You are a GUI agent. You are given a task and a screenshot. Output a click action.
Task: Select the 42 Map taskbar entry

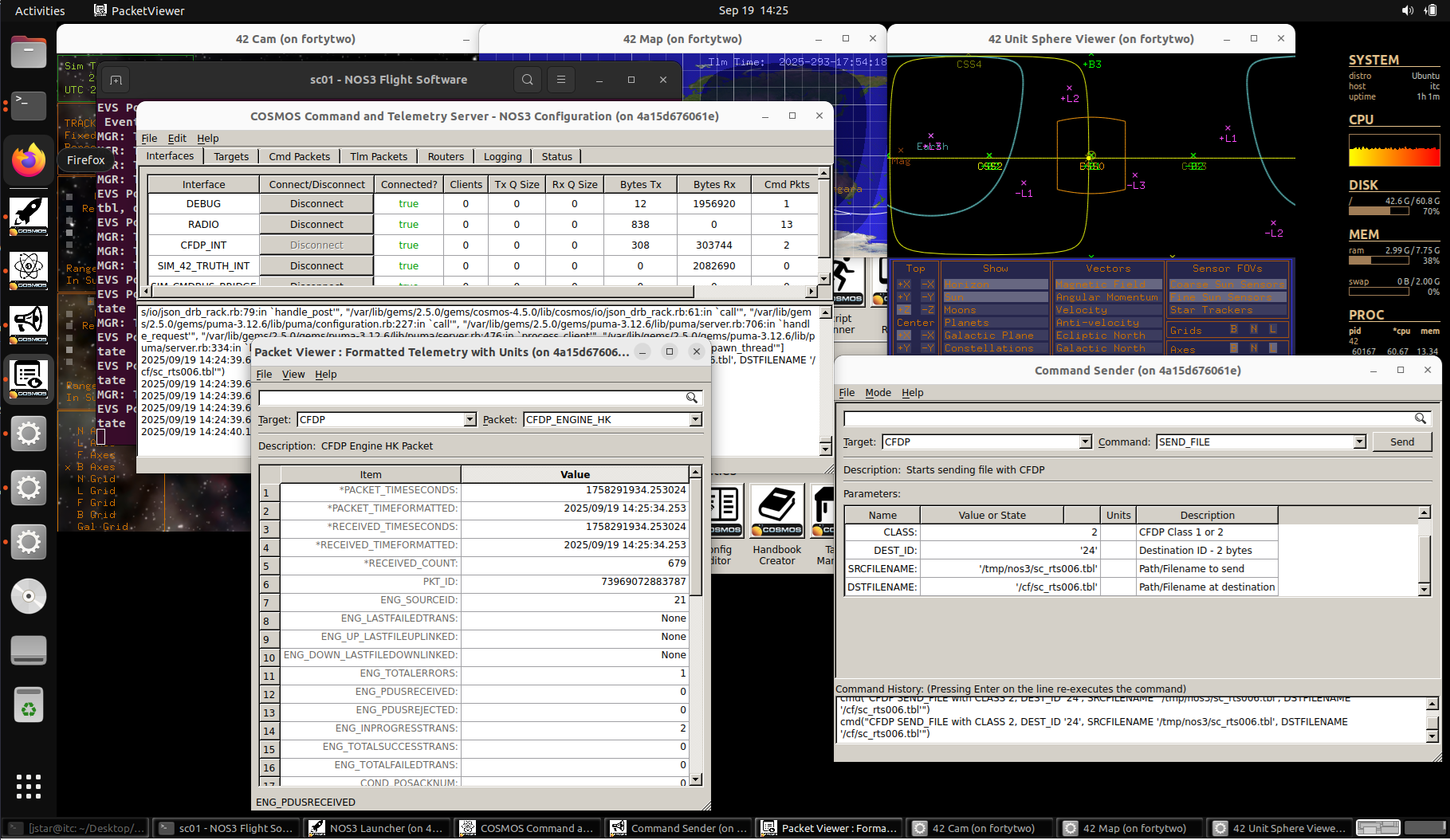point(1130,828)
